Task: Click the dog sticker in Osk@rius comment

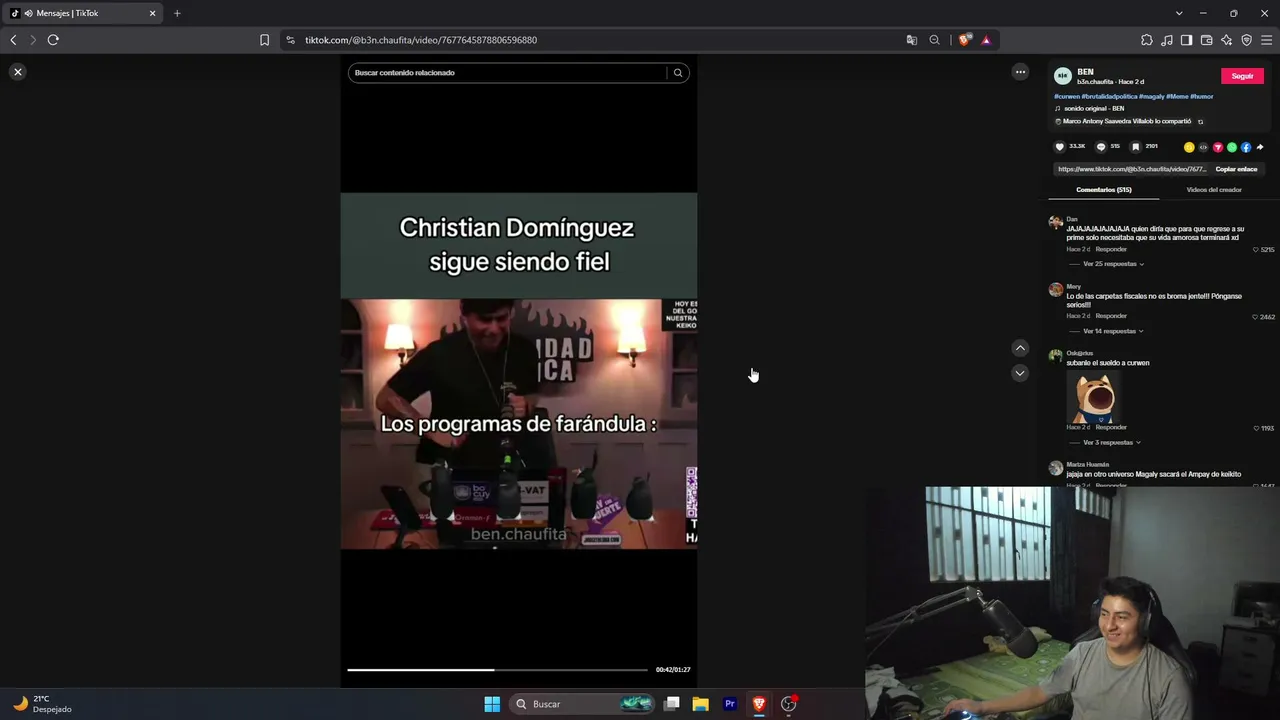Action: pos(1094,397)
